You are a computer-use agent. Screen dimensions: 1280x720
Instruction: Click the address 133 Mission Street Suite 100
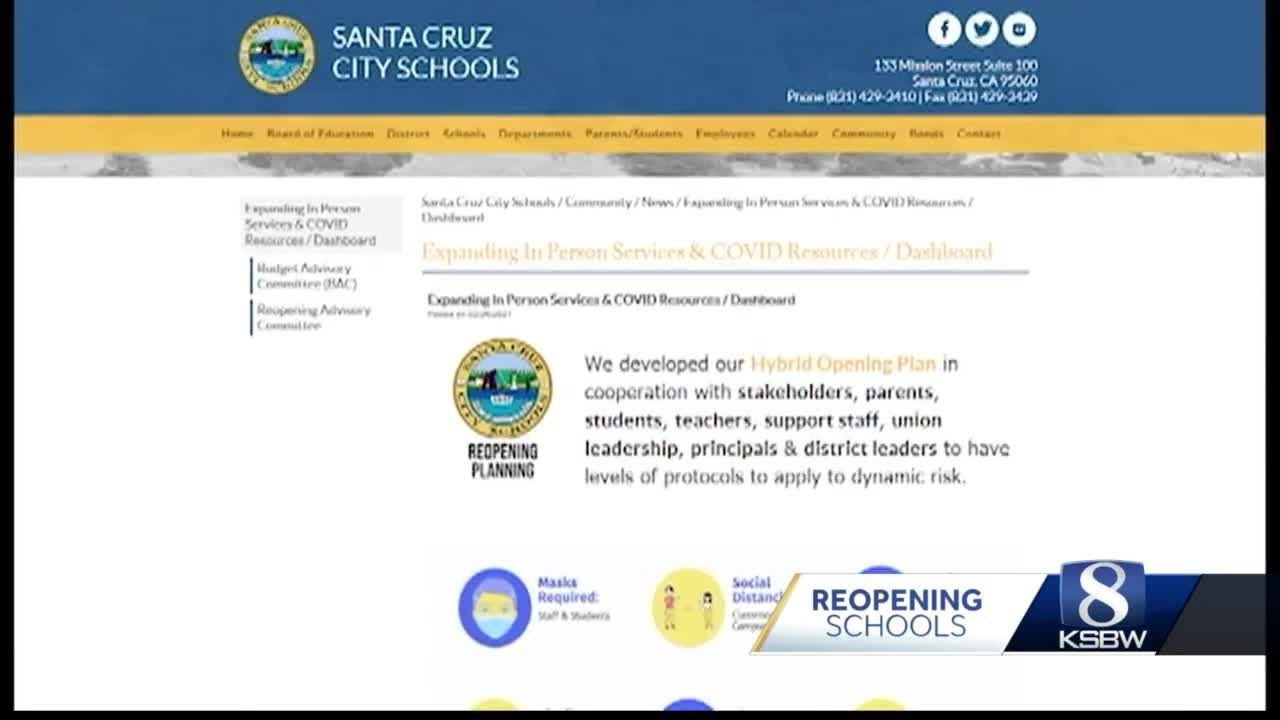click(956, 65)
